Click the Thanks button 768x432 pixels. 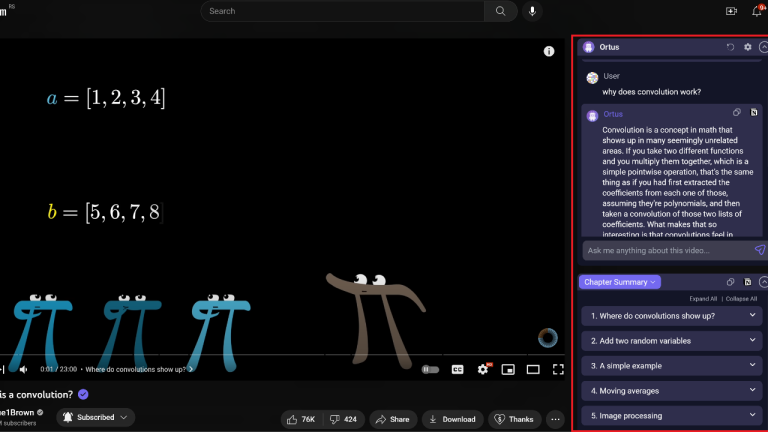click(x=514, y=419)
